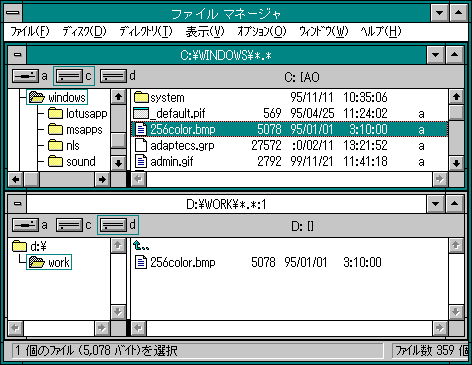Select the system folder name
Screen dimensions: 472x365
click(x=167, y=98)
